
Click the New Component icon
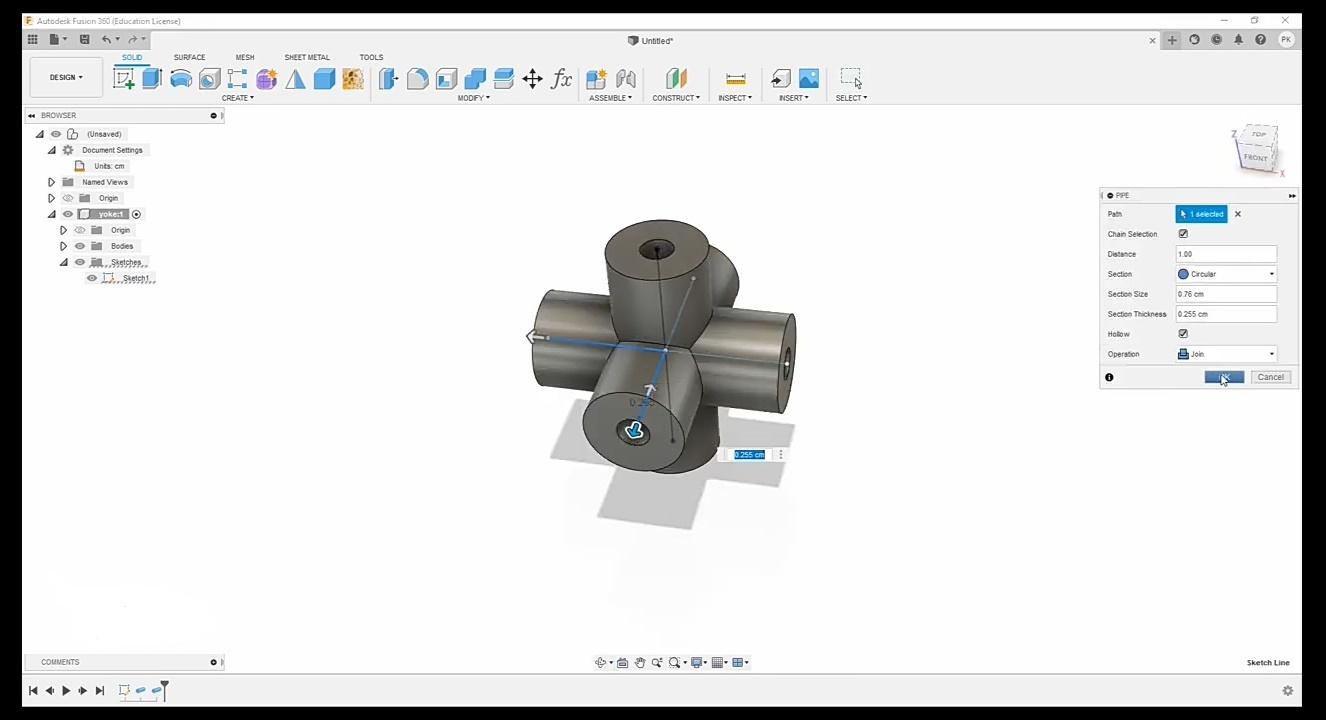597,79
